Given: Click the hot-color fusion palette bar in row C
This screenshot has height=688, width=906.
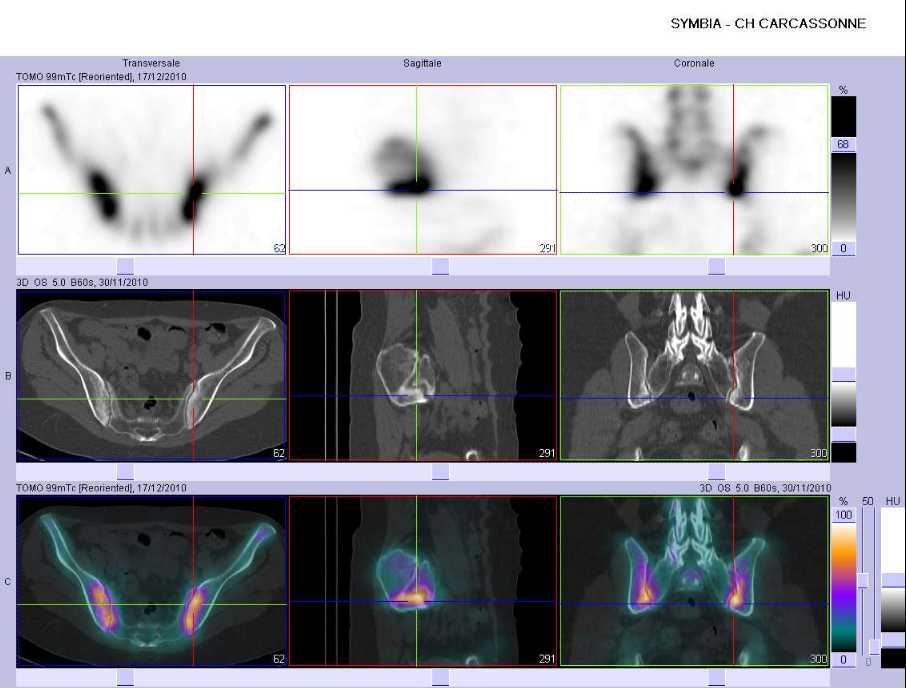Looking at the screenshot, I should pos(844,587).
